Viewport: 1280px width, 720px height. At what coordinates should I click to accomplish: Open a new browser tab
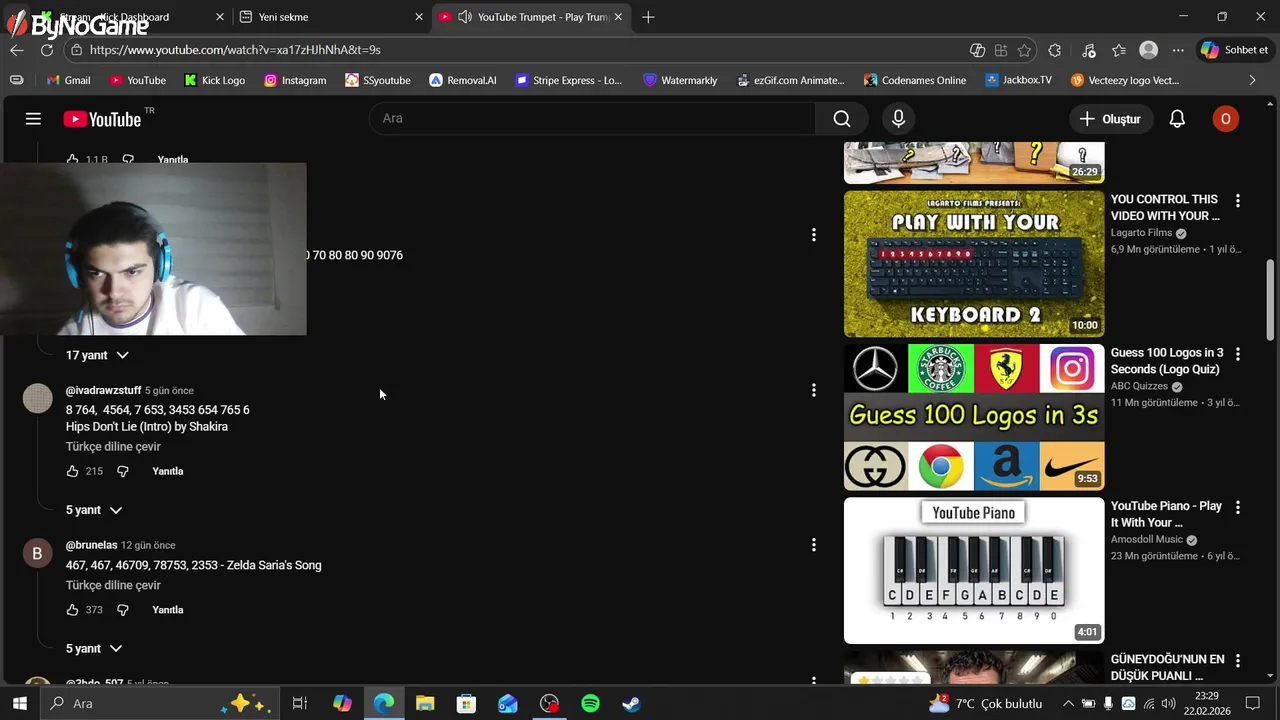[648, 17]
